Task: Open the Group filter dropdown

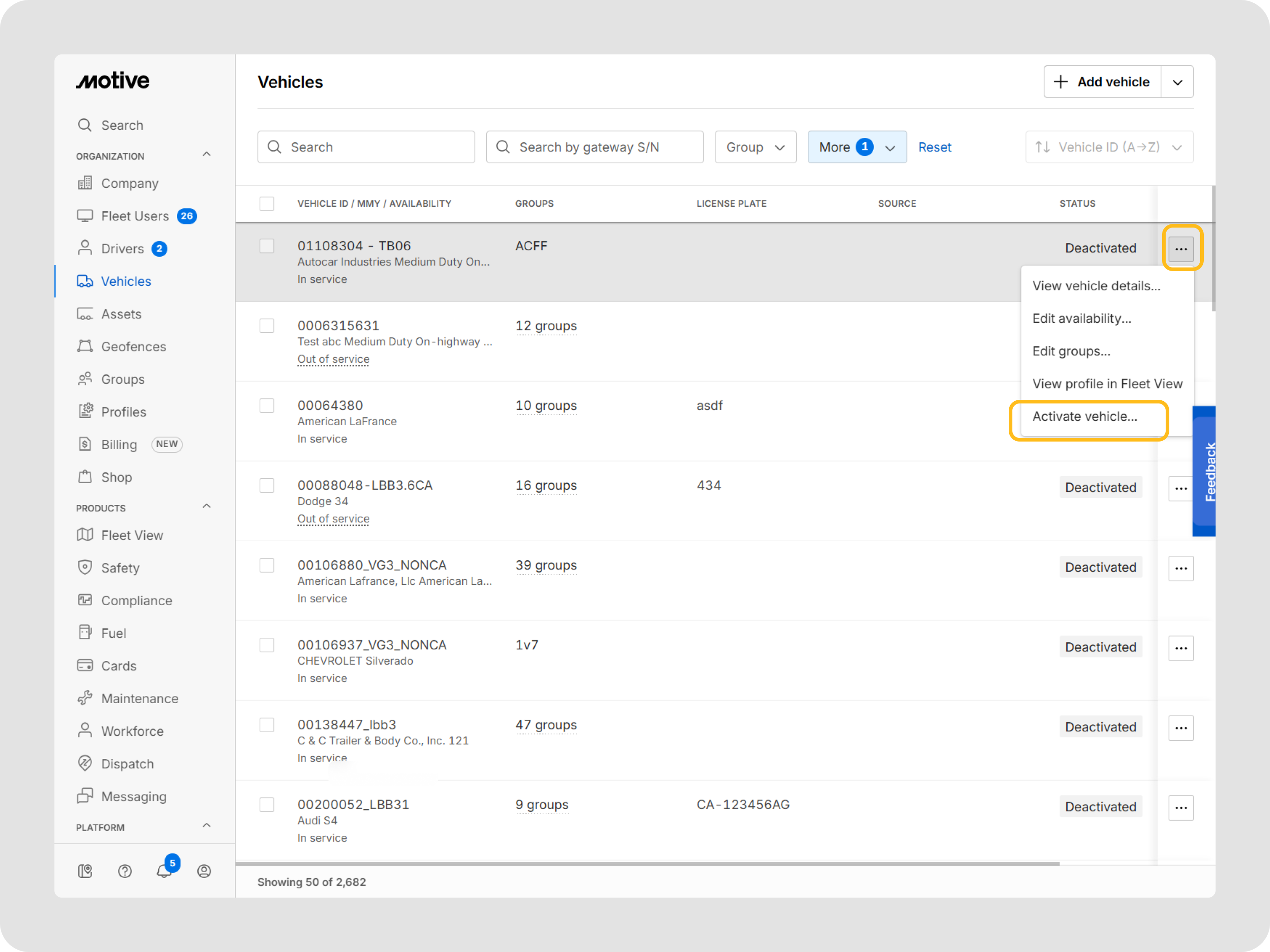Action: coord(755,147)
